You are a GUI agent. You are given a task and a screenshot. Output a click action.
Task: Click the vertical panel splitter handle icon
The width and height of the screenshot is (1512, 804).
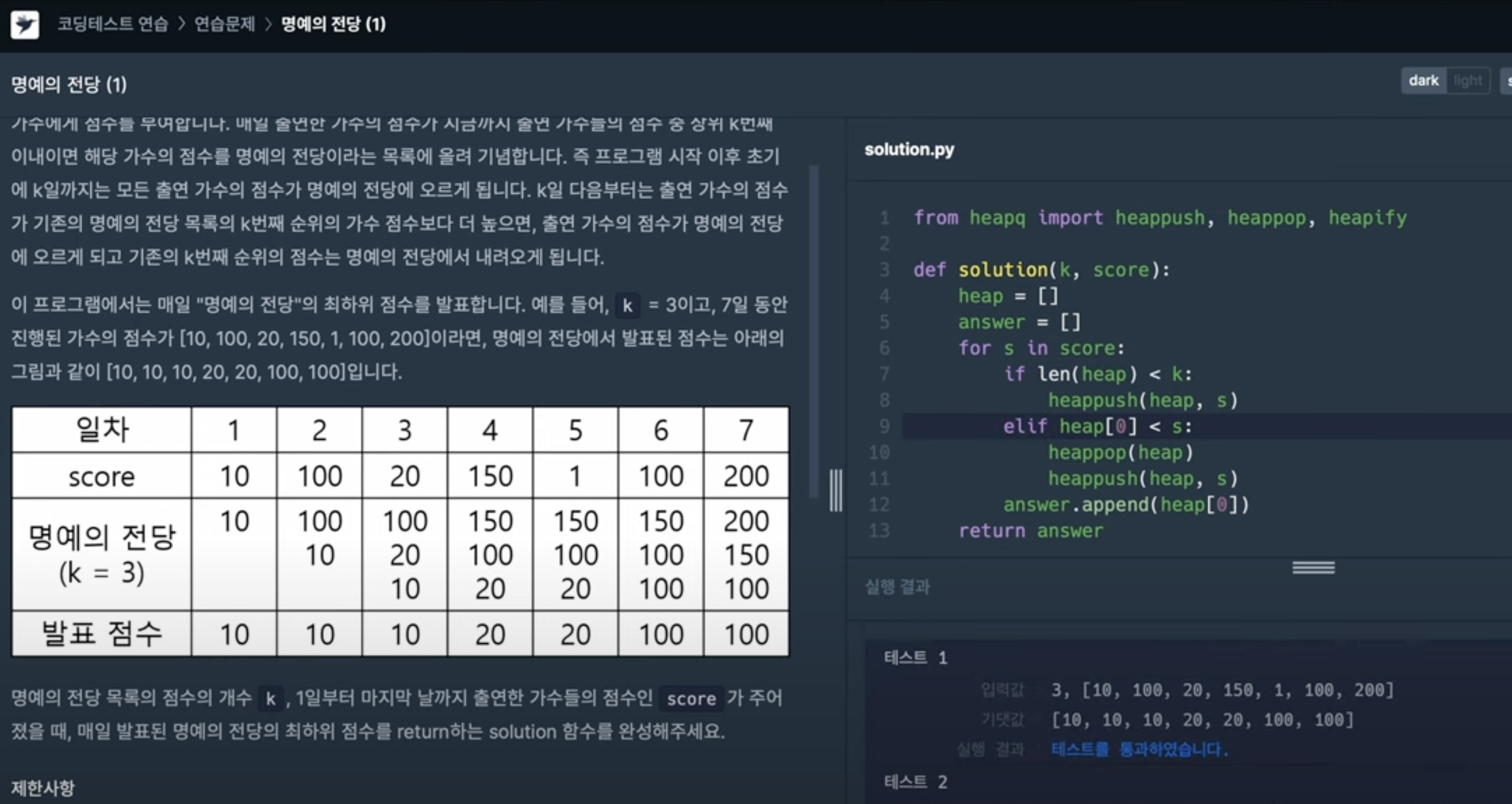[x=835, y=491]
